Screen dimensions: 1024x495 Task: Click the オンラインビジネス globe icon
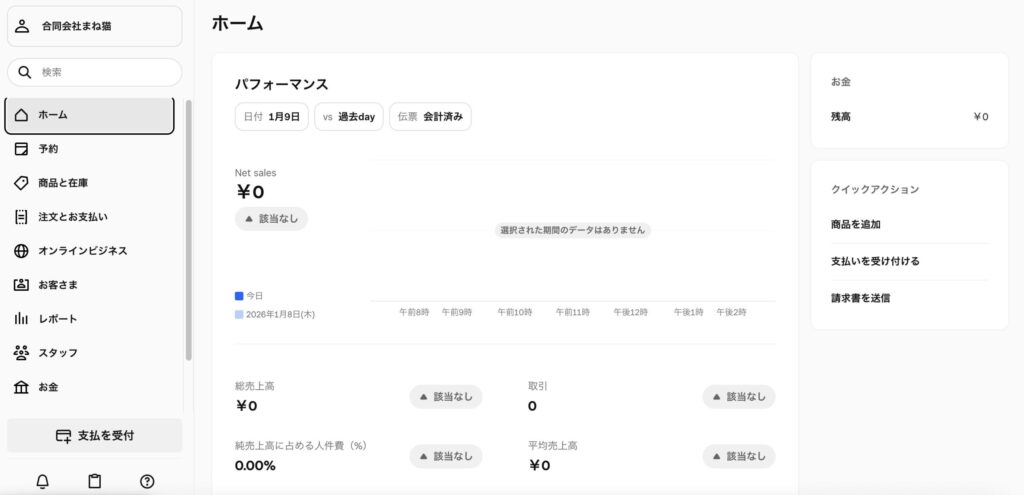(x=21, y=251)
